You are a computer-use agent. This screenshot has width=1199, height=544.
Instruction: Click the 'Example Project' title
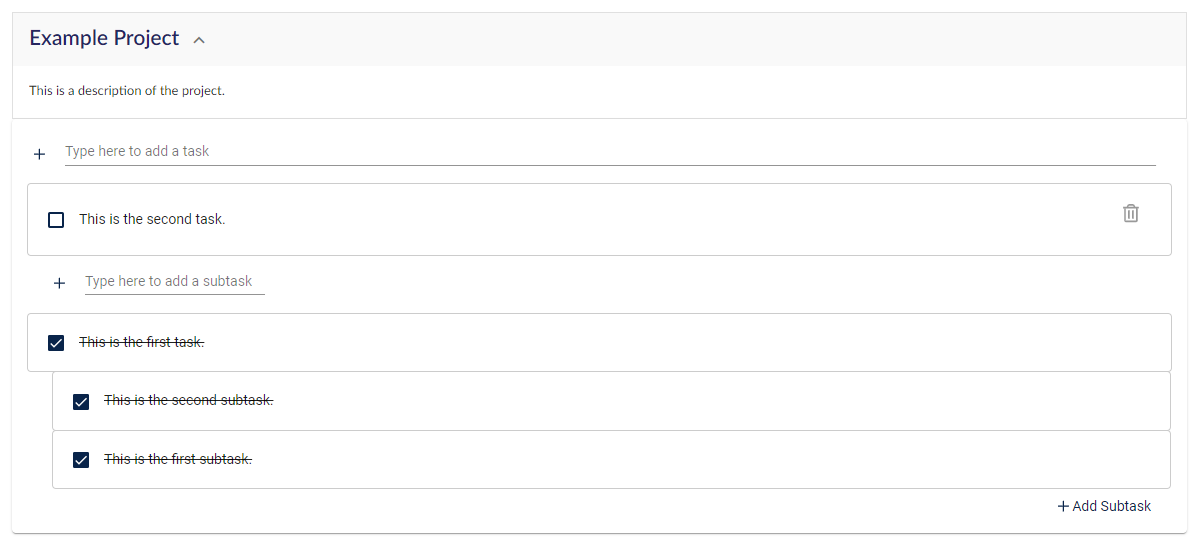(104, 38)
